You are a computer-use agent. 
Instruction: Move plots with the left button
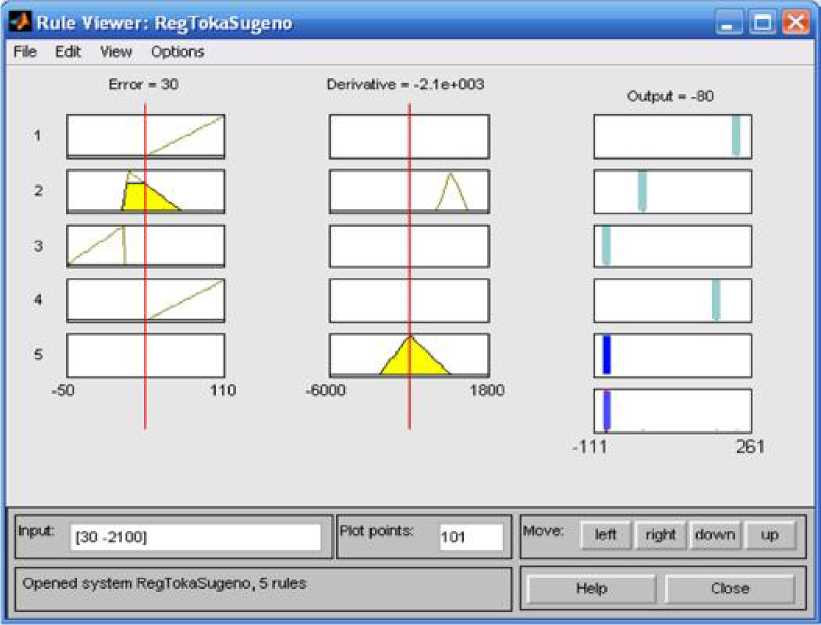(606, 535)
